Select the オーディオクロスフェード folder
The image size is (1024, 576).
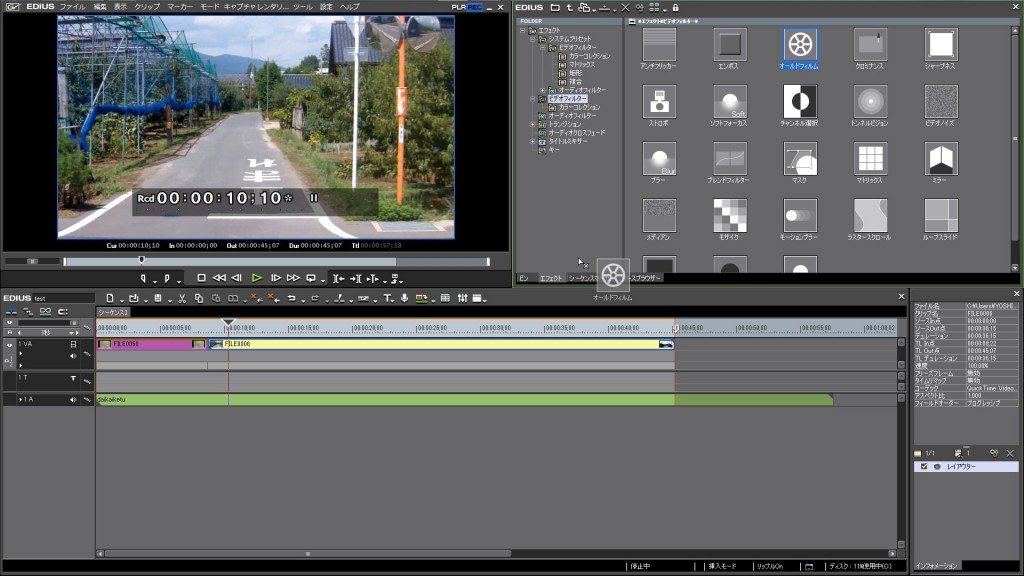[577, 133]
